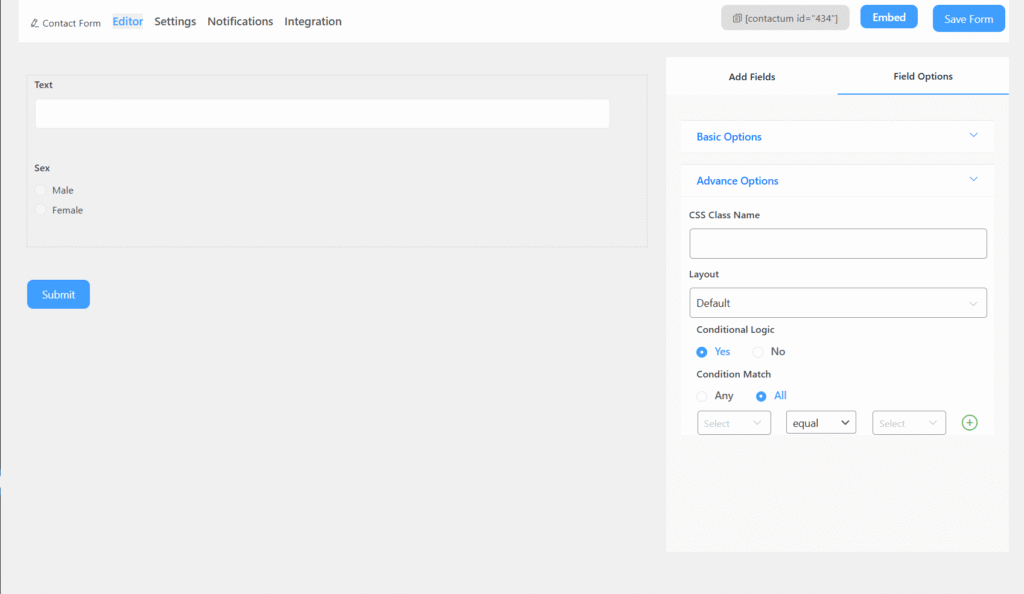Click the pencil icon beside Contact Form
The image size is (1024, 594).
pos(35,23)
